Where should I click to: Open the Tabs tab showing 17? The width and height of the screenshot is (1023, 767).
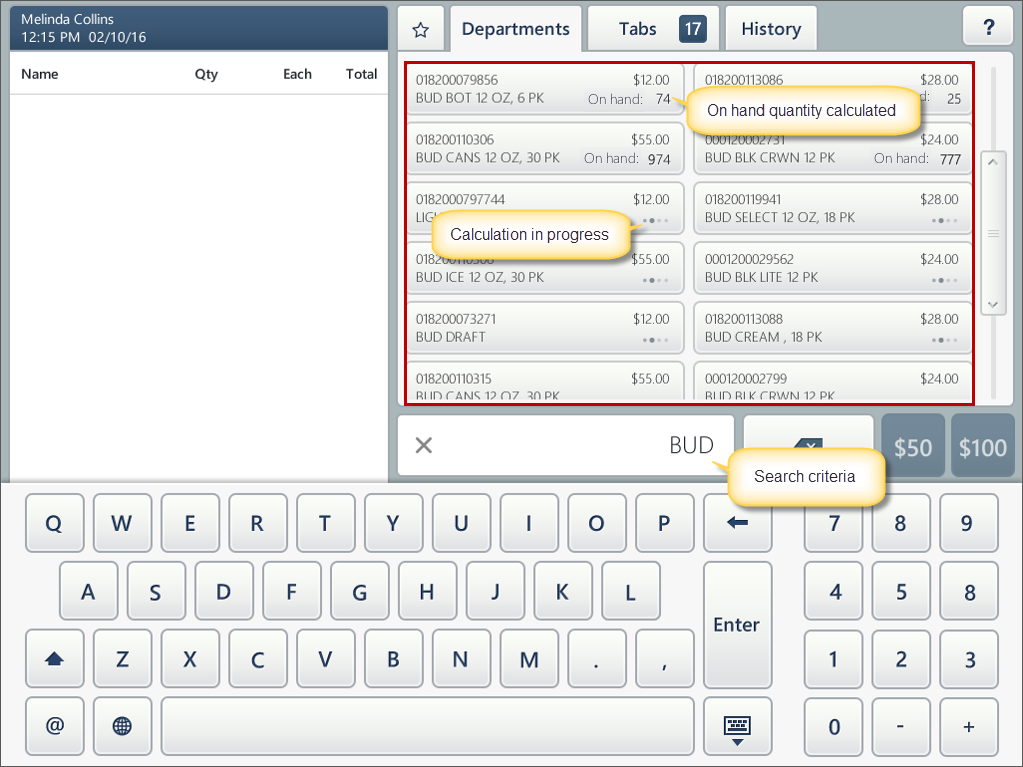pos(653,29)
